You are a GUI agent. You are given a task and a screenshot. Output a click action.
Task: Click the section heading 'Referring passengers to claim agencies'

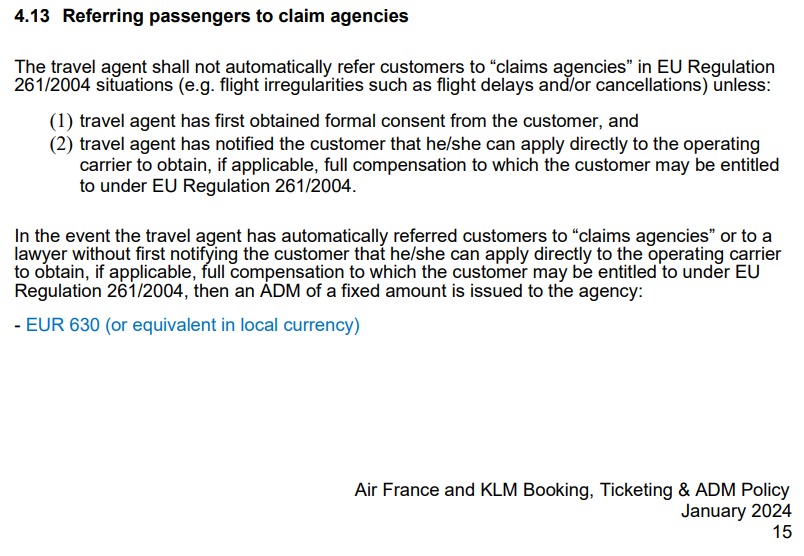pos(235,16)
